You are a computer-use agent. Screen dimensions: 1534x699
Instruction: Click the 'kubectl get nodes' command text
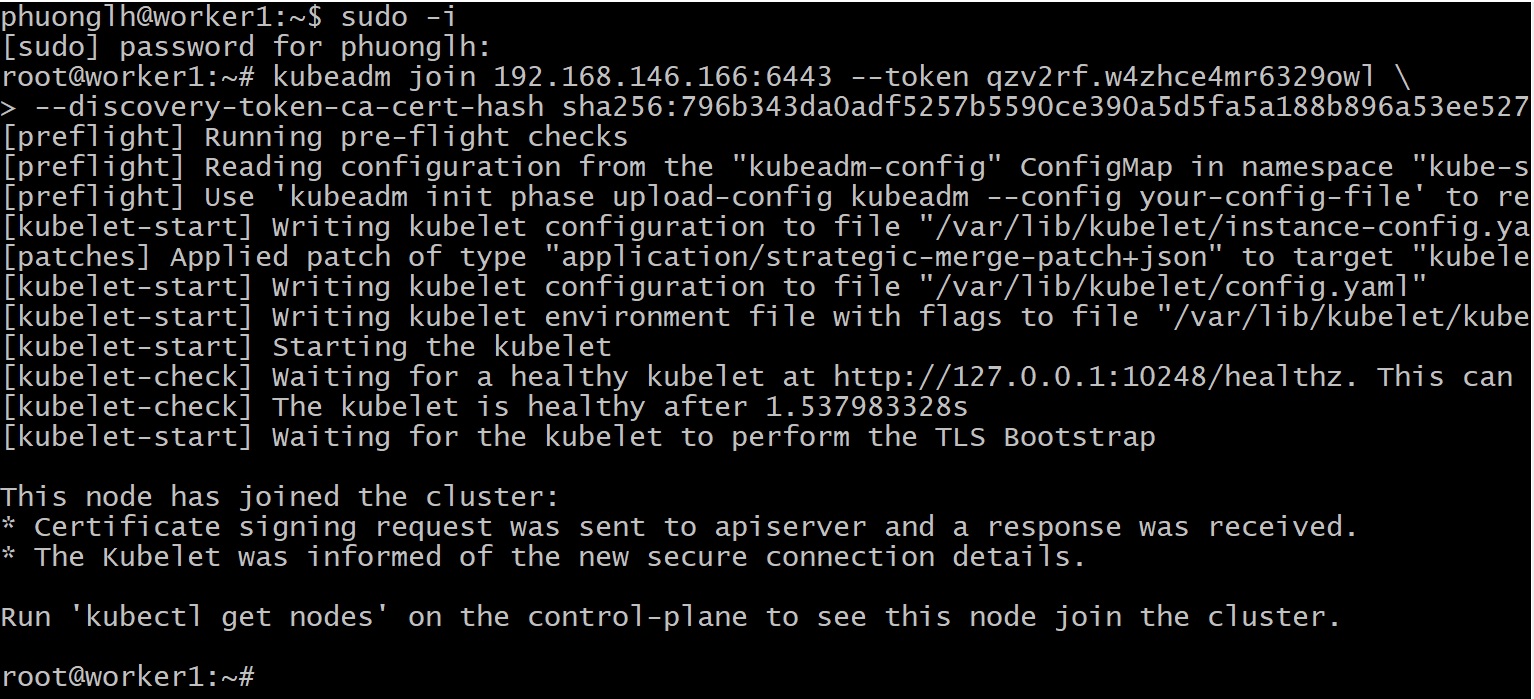237,617
